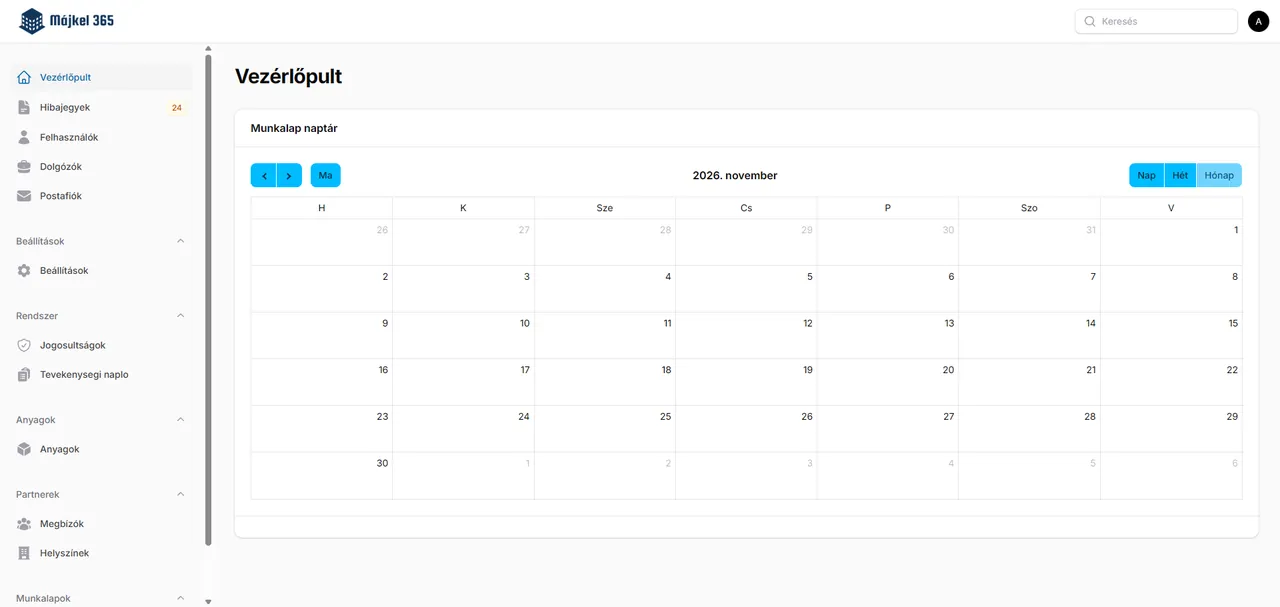This screenshot has width=1280, height=607.
Task: Collapse the Anyagok section
Action: coord(181,420)
